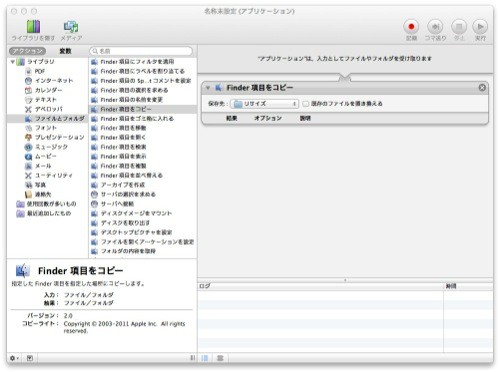The height and width of the screenshot is (372, 500).
Task: Toggle the description pane hide button
Action: click(x=30, y=358)
